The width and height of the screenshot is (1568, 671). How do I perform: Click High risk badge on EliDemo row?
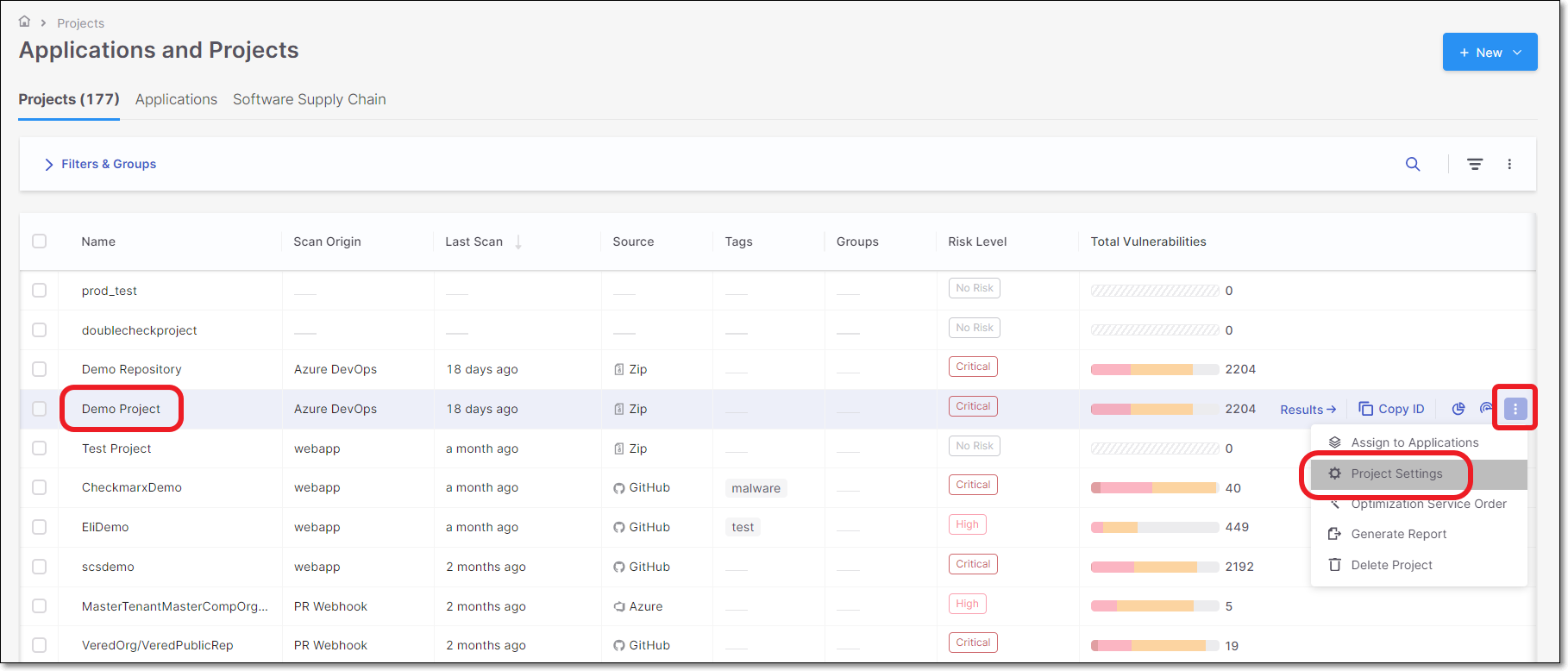coord(968,524)
